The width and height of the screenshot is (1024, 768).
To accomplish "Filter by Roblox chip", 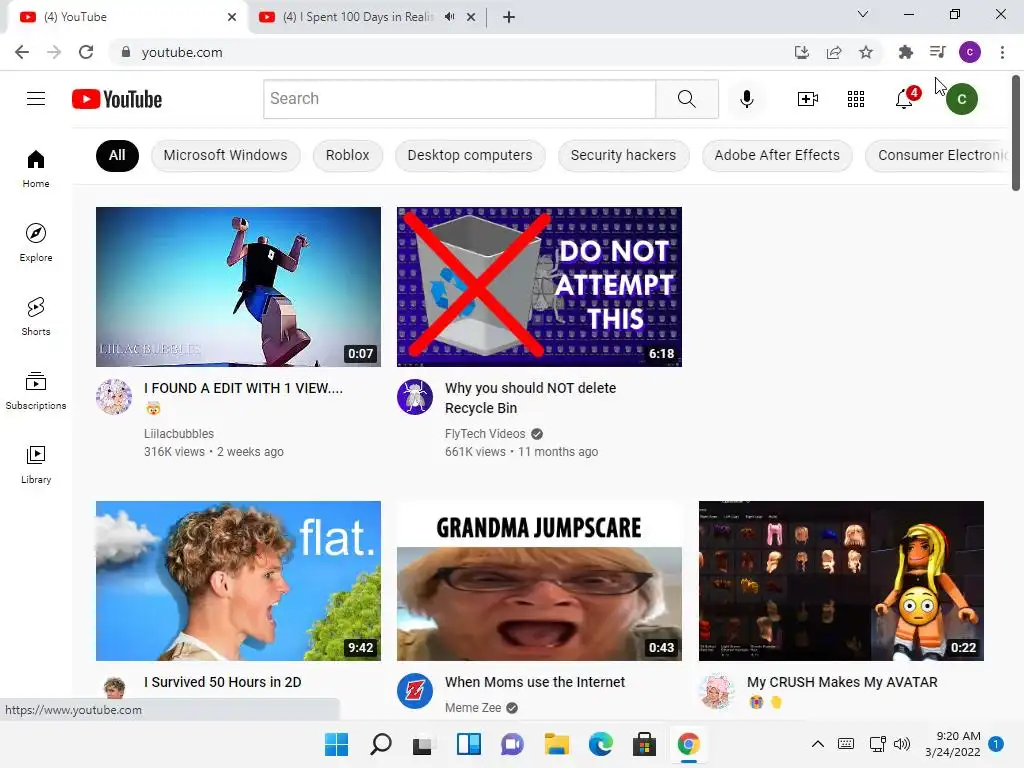I will point(347,155).
